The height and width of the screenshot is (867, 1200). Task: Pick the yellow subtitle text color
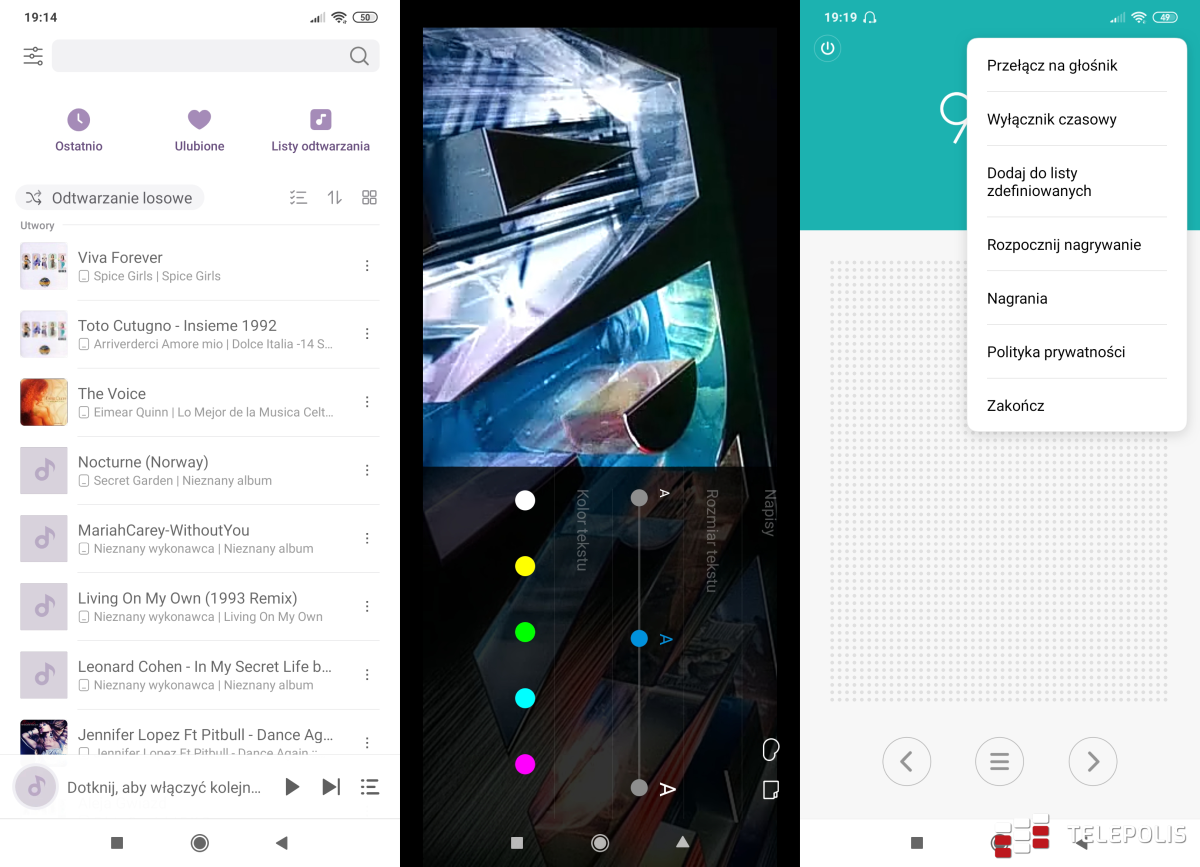tap(525, 567)
